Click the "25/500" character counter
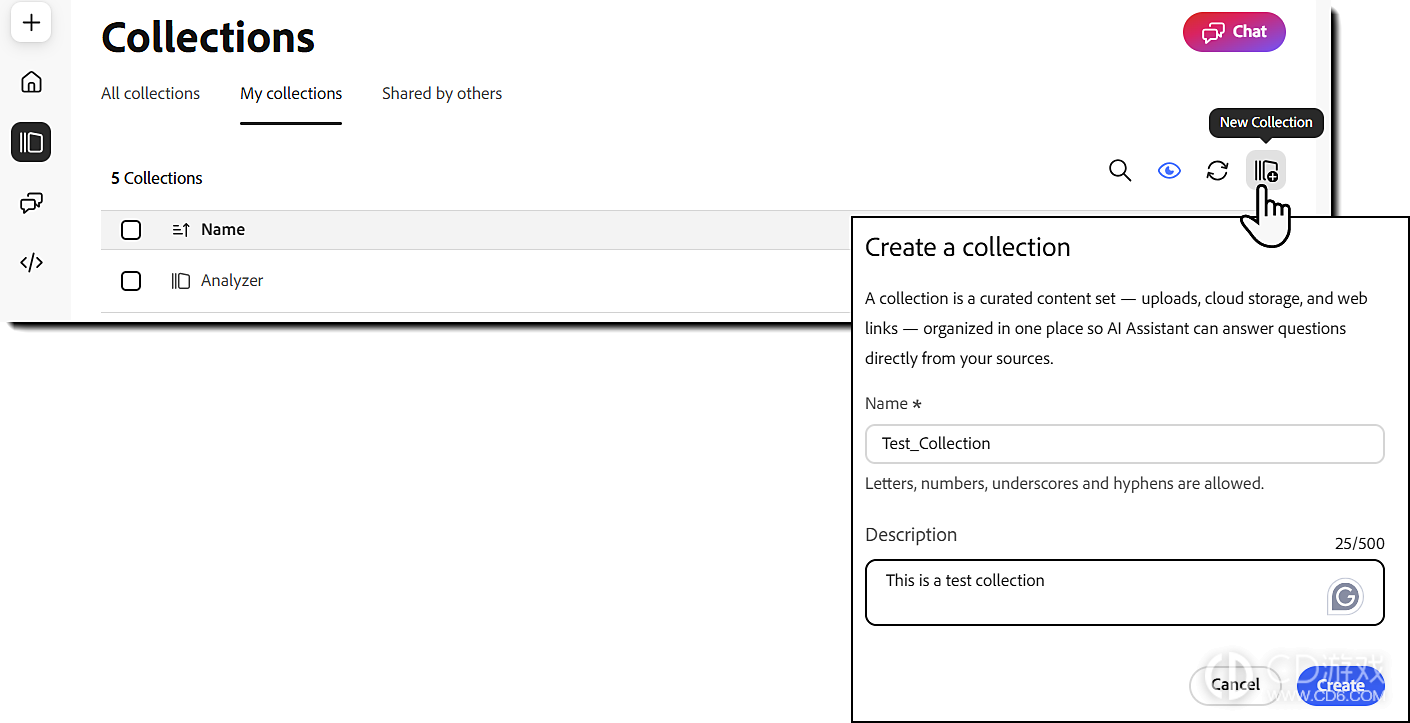1410x723 pixels. [1360, 544]
